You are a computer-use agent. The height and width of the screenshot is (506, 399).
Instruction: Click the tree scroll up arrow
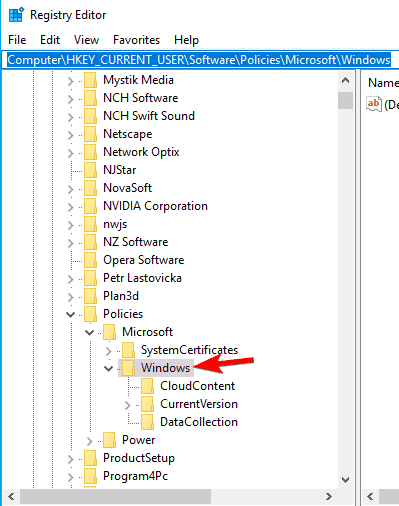click(345, 81)
